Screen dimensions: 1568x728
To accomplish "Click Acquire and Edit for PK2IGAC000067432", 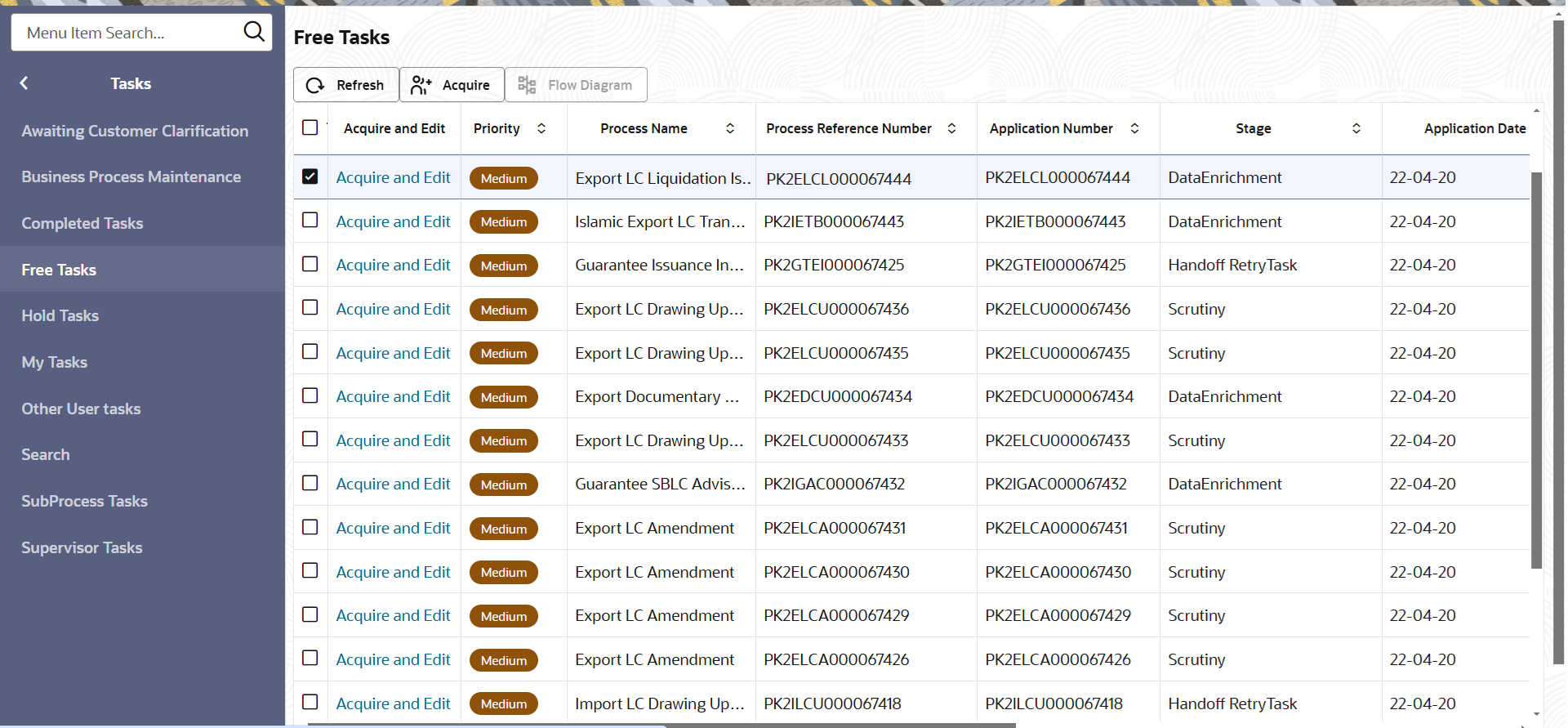I will tap(393, 484).
